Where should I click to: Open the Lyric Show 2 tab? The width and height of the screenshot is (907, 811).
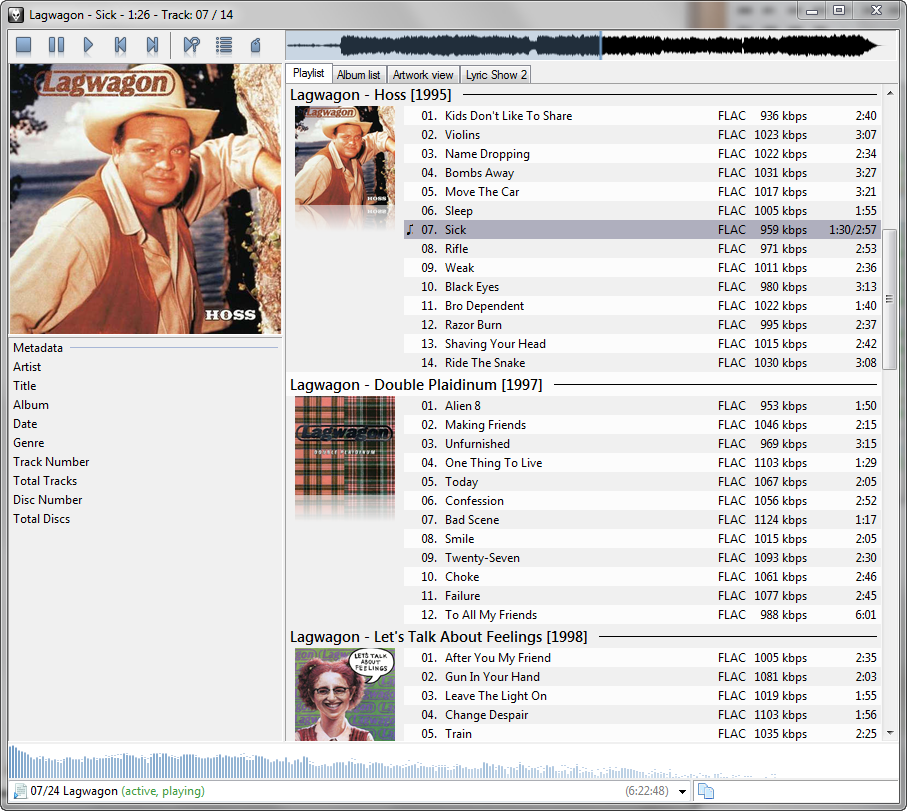tap(496, 75)
